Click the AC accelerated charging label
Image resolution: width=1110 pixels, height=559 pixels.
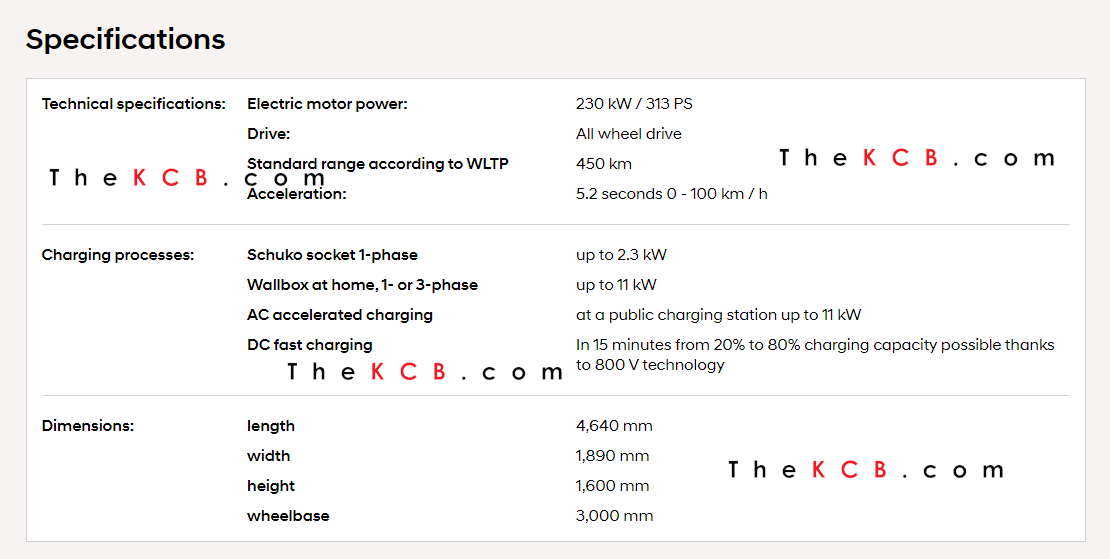pyautogui.click(x=339, y=315)
